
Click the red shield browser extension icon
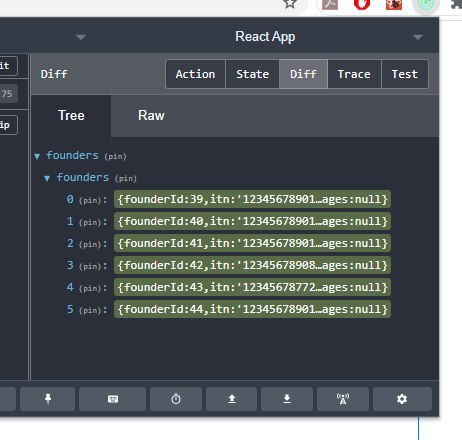click(x=362, y=4)
